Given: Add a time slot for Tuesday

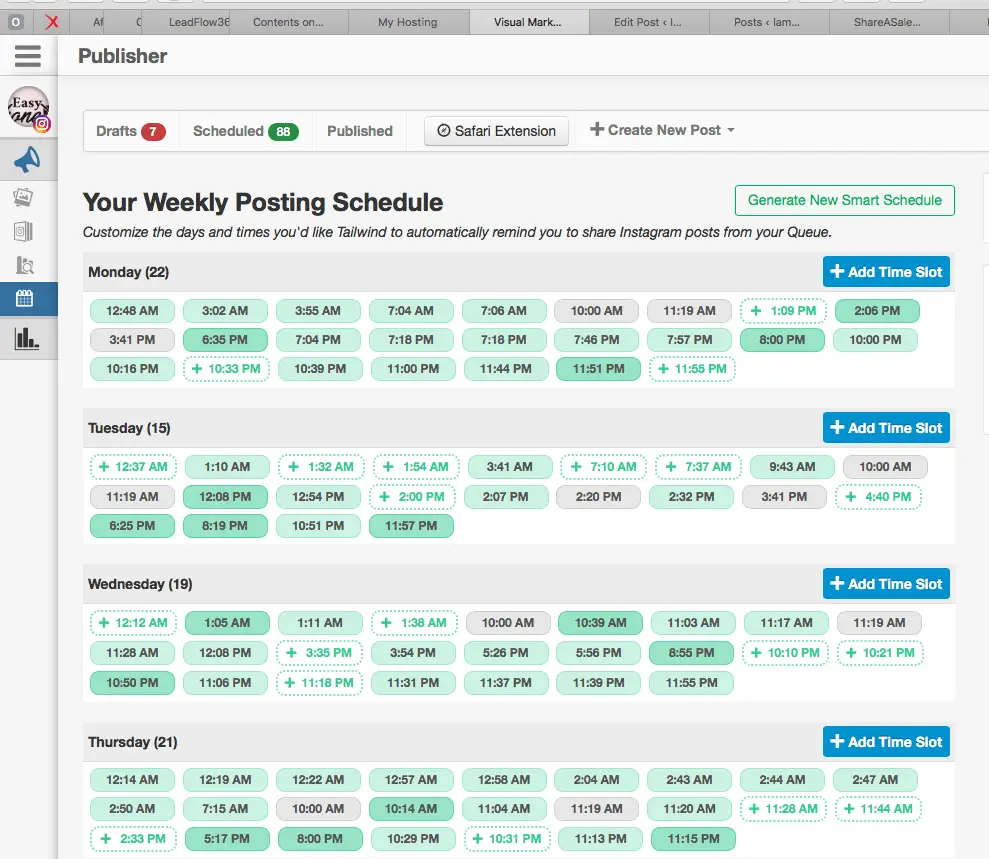Looking at the screenshot, I should pyautogui.click(x=886, y=428).
